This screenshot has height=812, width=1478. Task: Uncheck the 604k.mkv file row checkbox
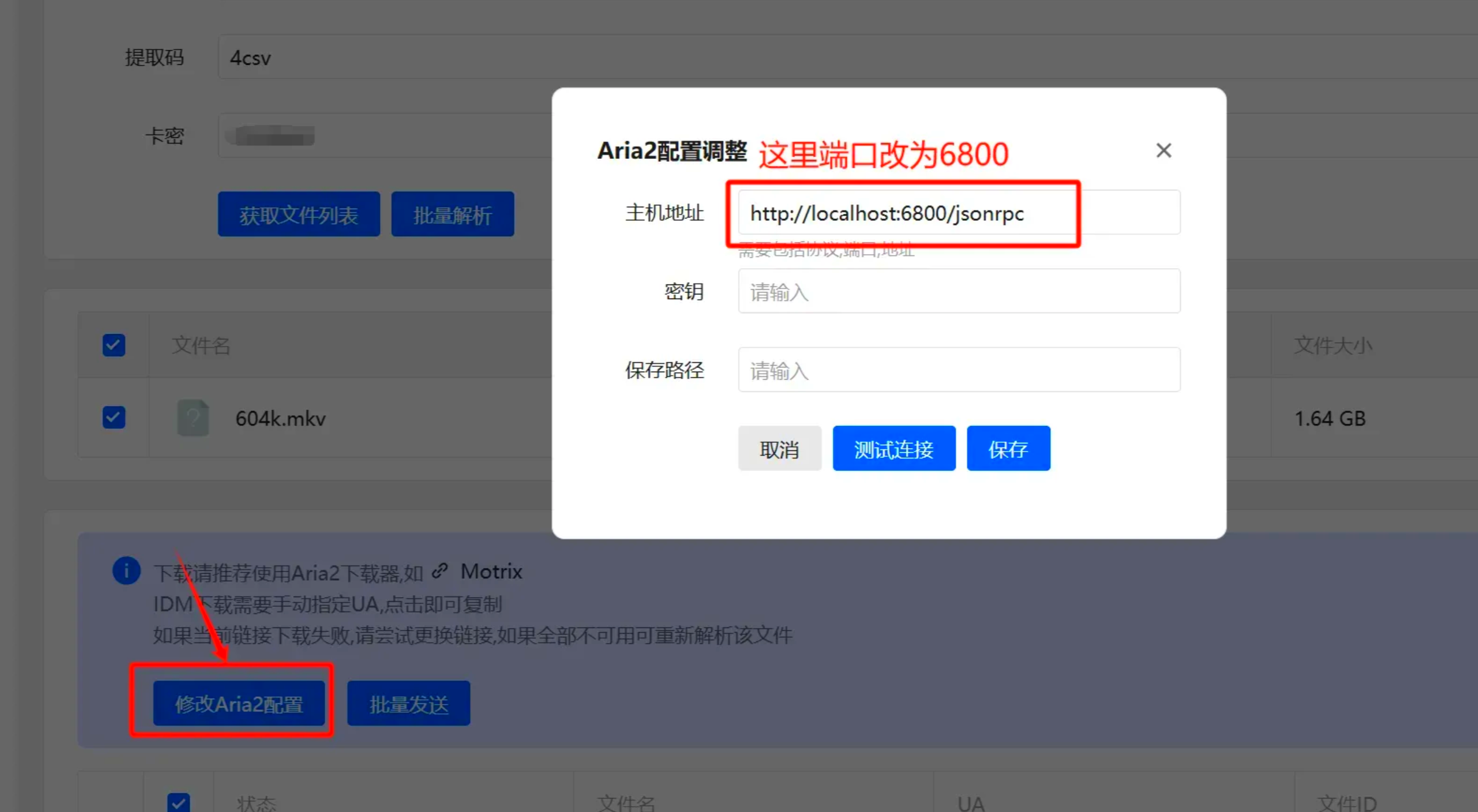pos(113,418)
